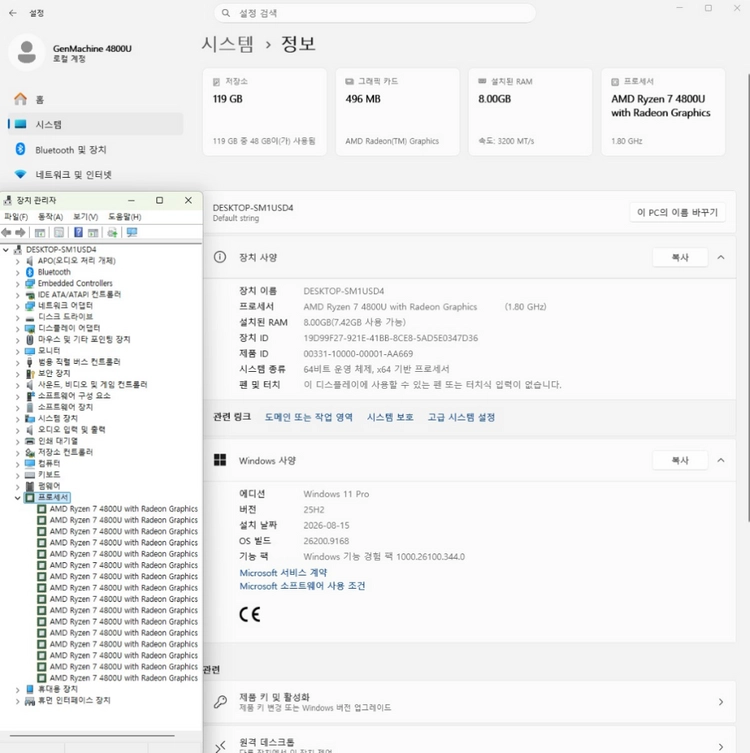Click the info icon next to 장치 사양
Image resolution: width=750 pixels, height=753 pixels.
coord(220,257)
